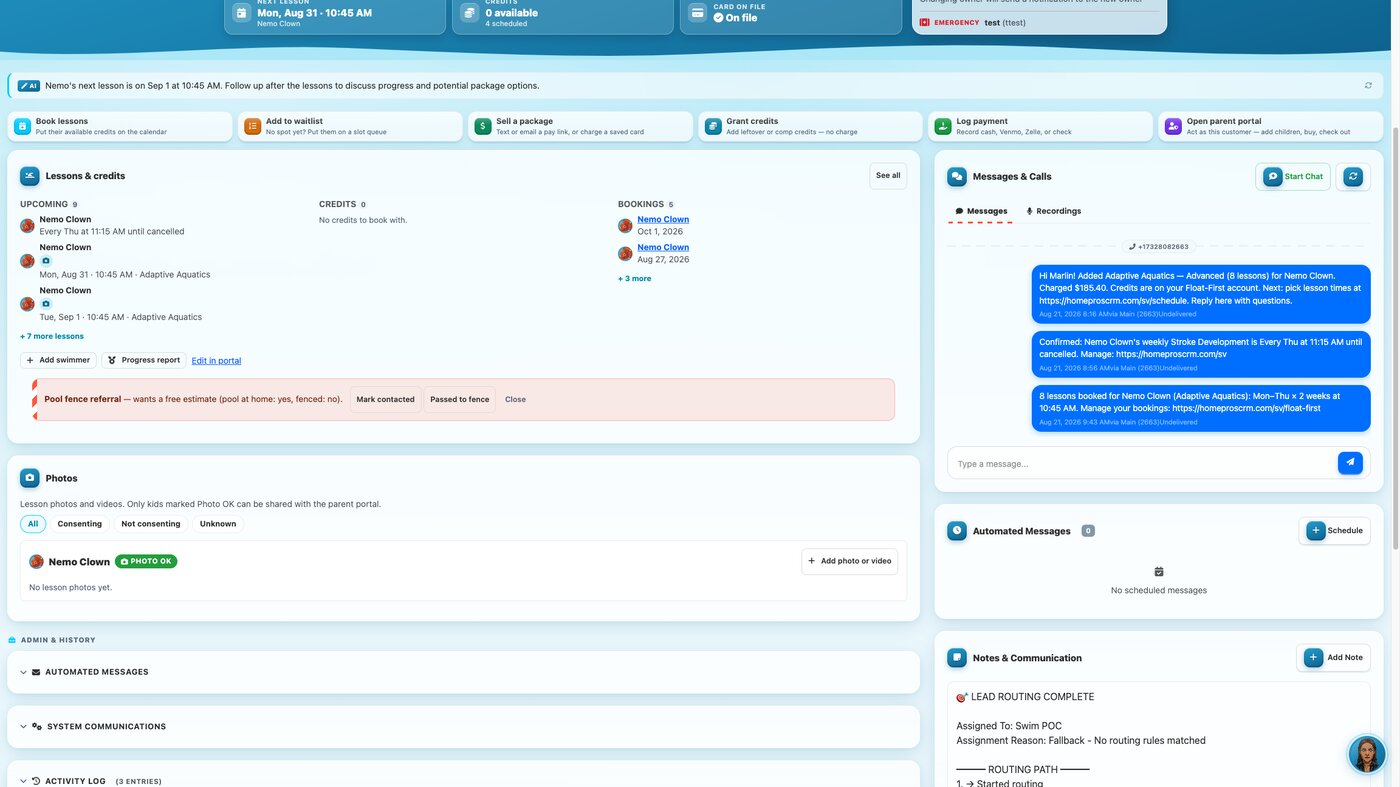The image size is (1400, 787).
Task: Click Passed to fence button
Action: tap(460, 399)
